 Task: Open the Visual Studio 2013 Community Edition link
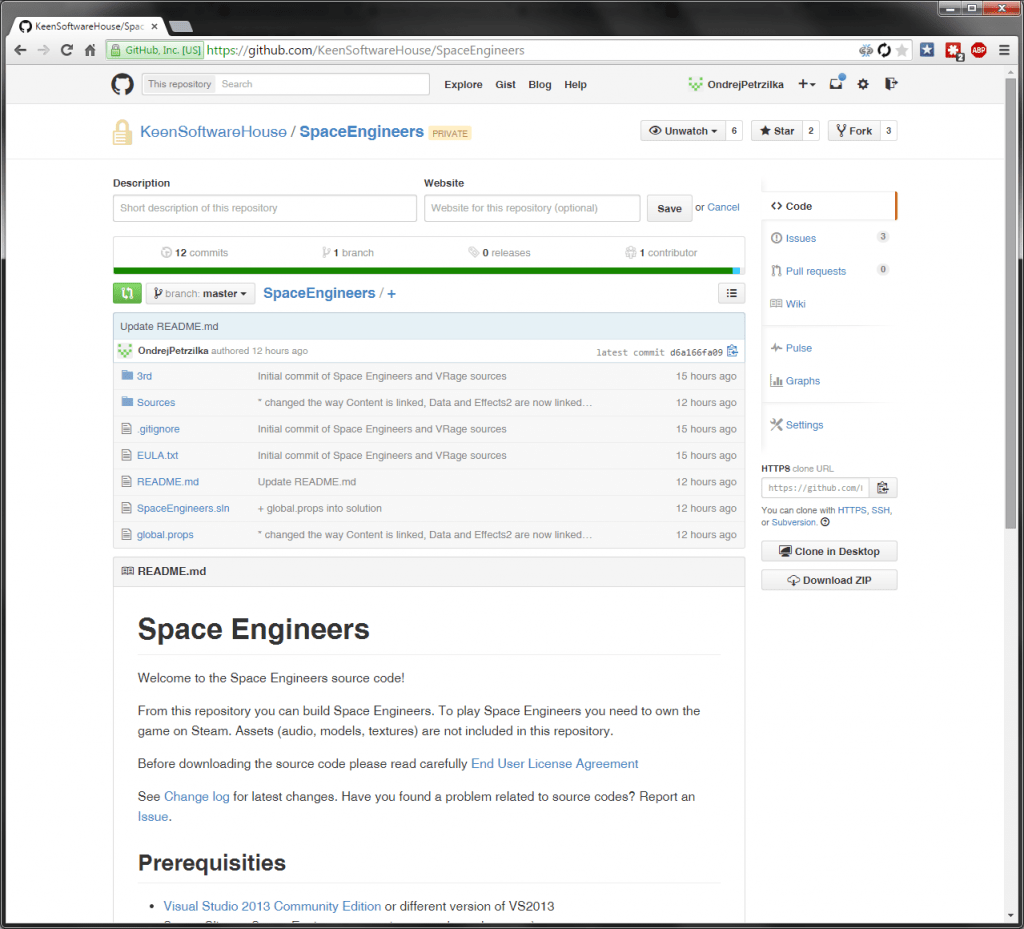(272, 907)
